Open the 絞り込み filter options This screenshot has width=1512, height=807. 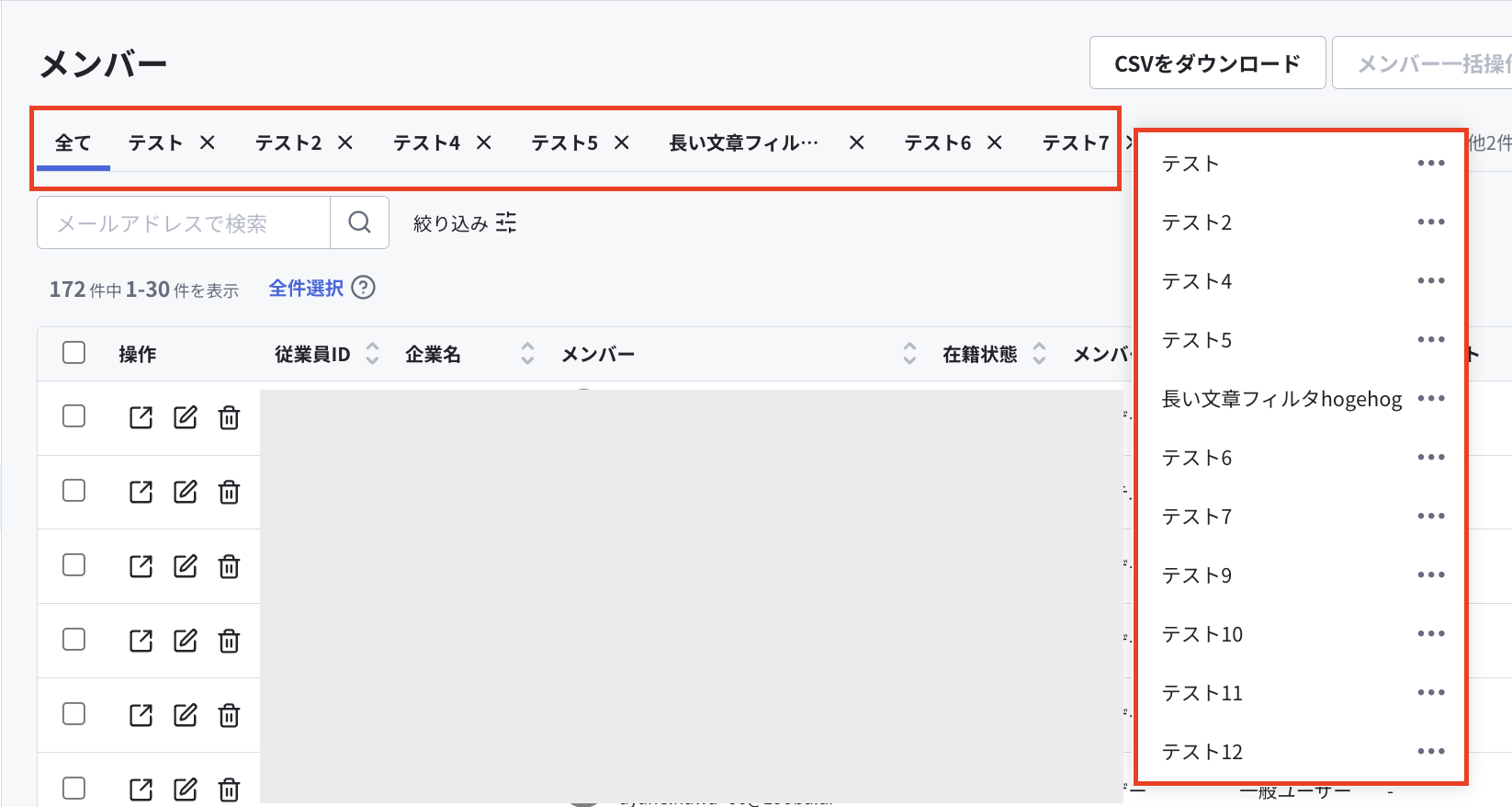pos(465,222)
